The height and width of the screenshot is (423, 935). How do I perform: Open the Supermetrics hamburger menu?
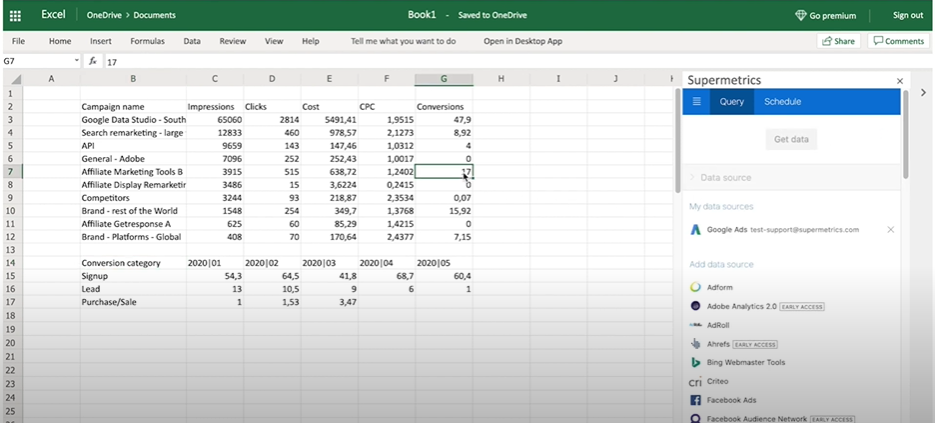[x=696, y=101]
